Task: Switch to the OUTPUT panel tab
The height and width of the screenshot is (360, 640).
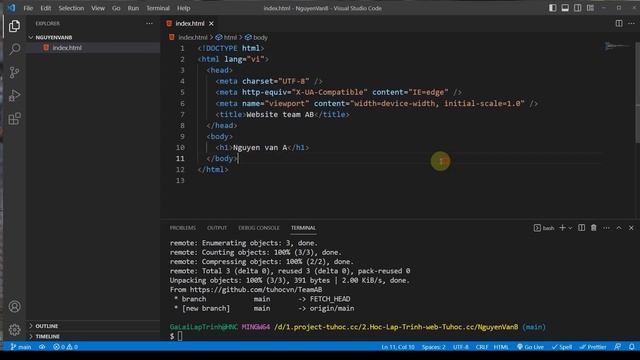Action: tap(217, 228)
